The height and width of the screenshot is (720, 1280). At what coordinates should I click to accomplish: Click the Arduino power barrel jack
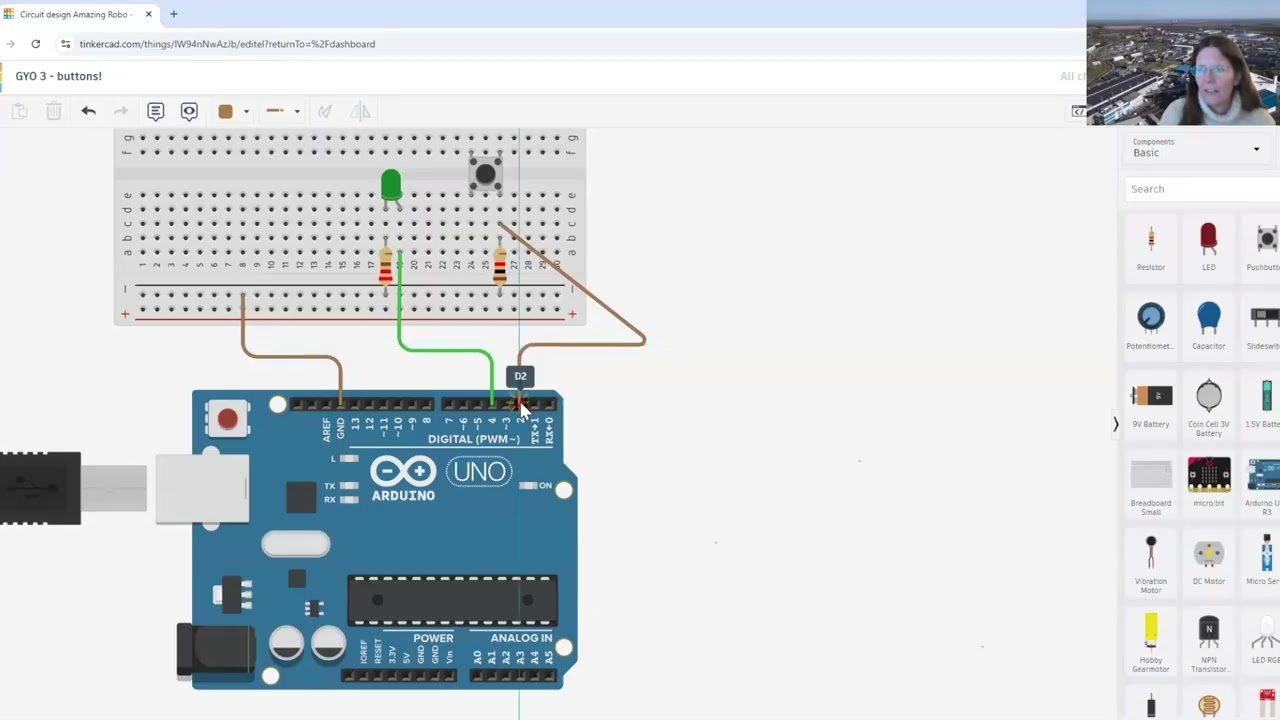point(216,651)
